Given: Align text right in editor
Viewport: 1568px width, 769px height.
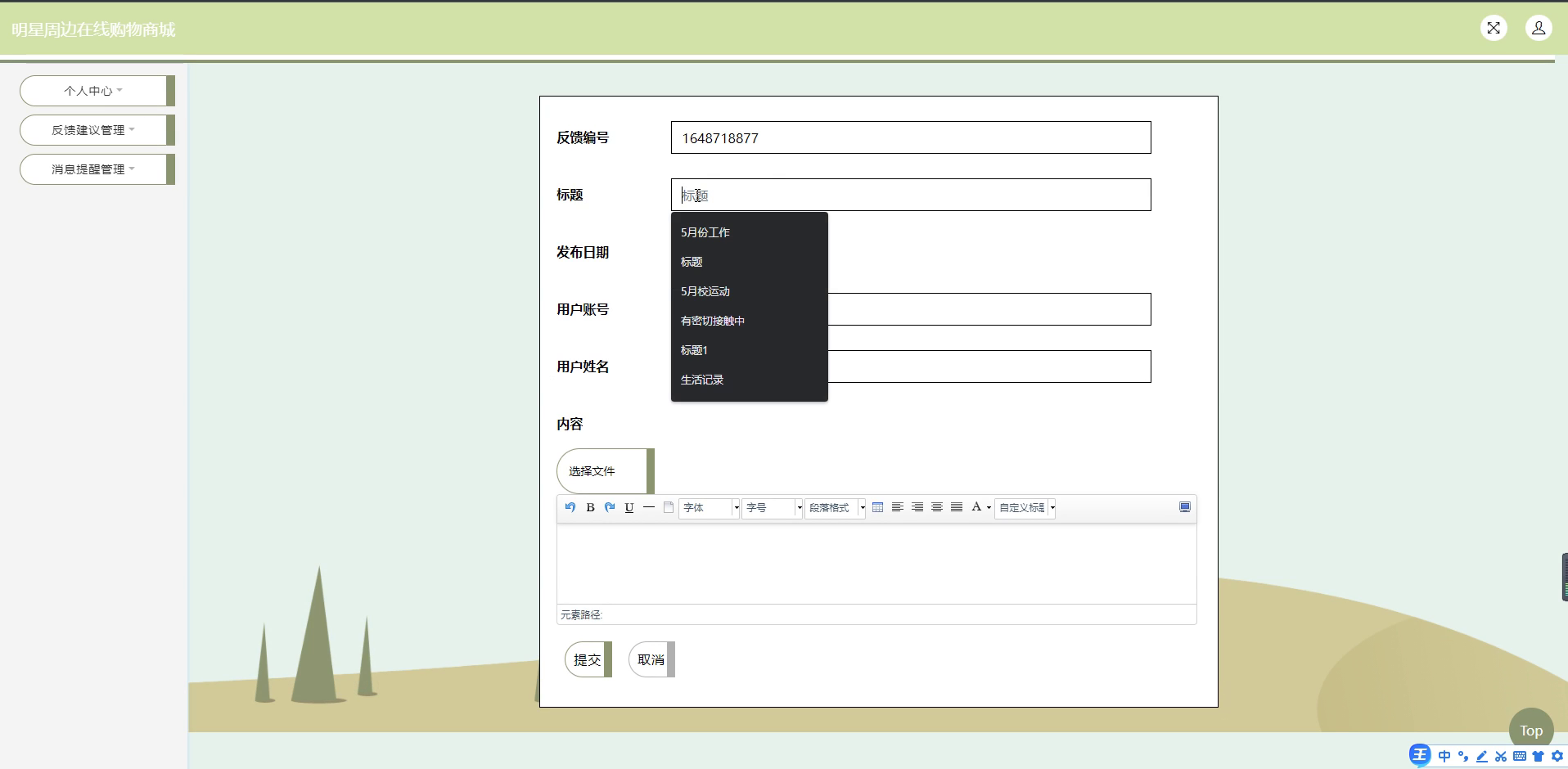Looking at the screenshot, I should click(917, 507).
